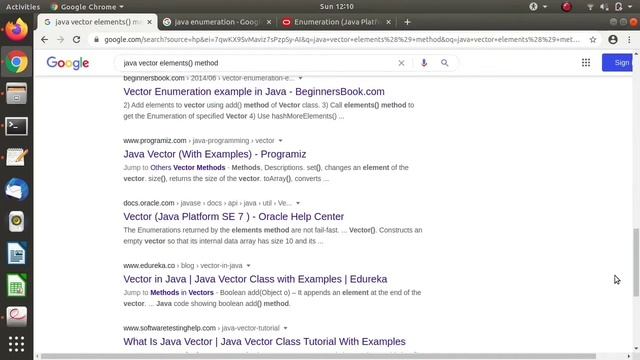This screenshot has width=640, height=360.
Task: Open Firefox from the dock
Action: (x=16, y=30)
